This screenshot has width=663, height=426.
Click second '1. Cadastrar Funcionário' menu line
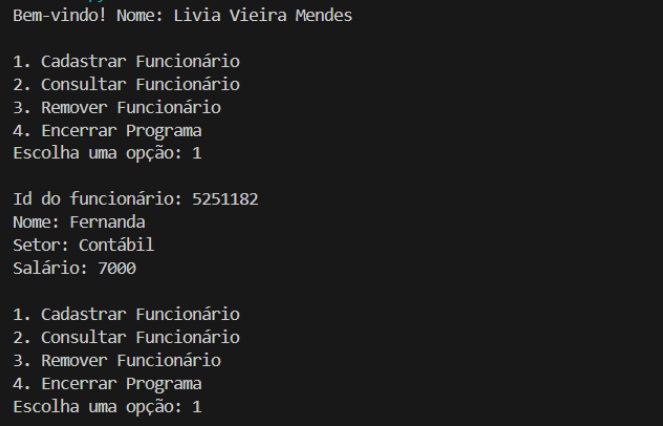click(x=126, y=314)
